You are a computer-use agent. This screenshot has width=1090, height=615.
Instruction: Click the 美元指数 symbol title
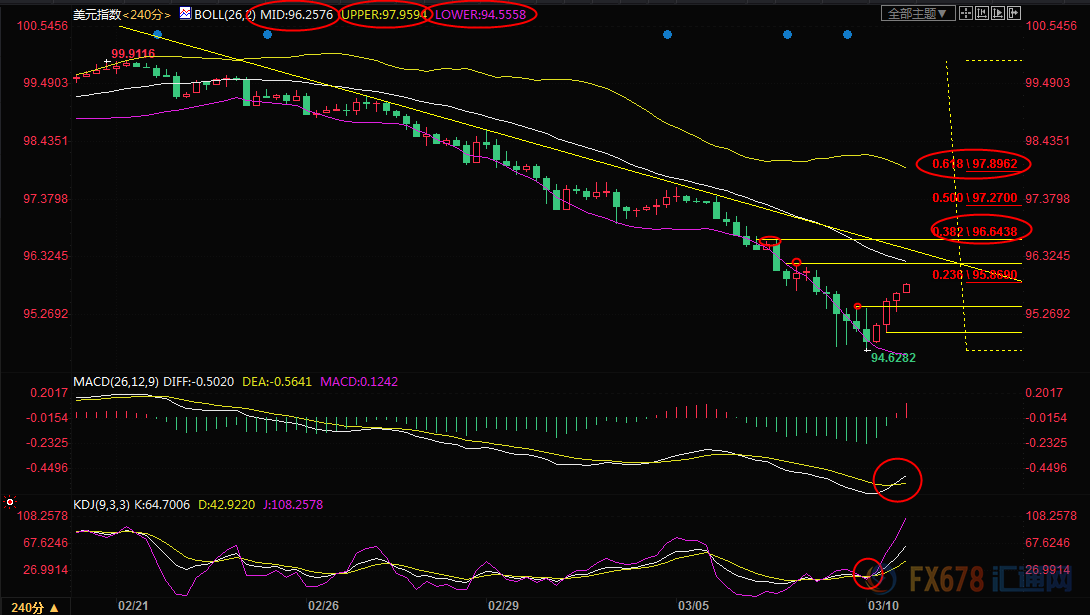pos(96,15)
